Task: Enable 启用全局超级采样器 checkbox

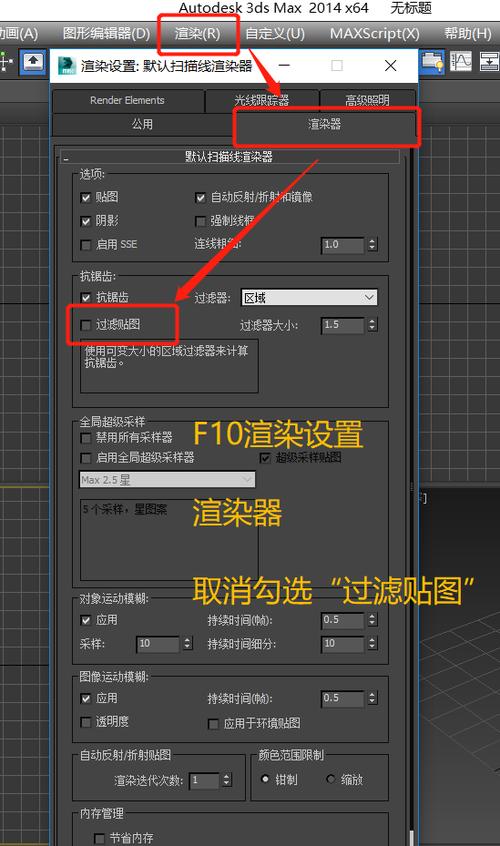Action: point(86,458)
